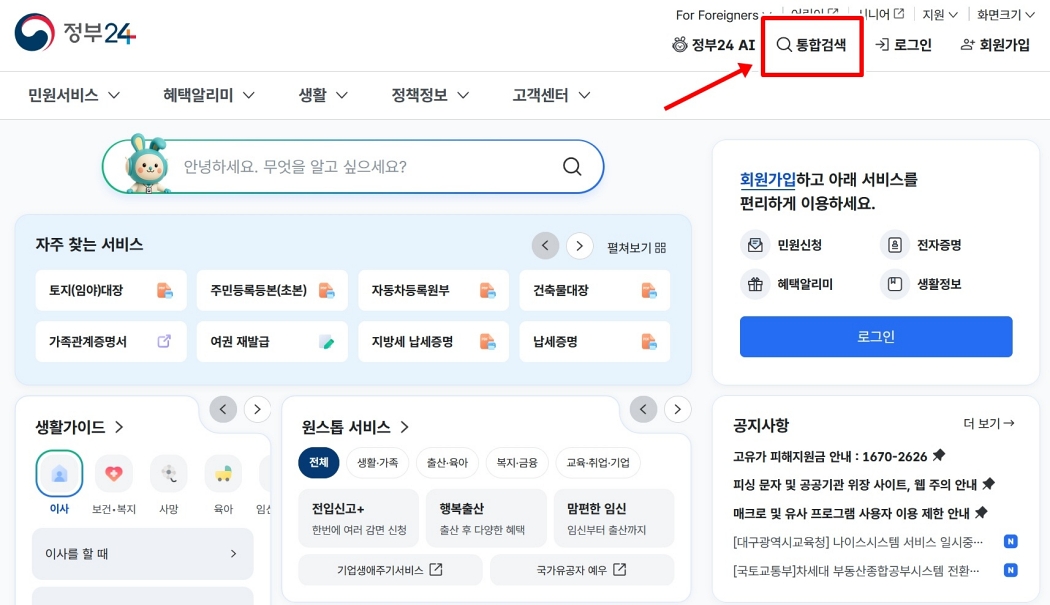Open the 맘편한 임신 card
The height and width of the screenshot is (605, 1050).
[x=614, y=518]
